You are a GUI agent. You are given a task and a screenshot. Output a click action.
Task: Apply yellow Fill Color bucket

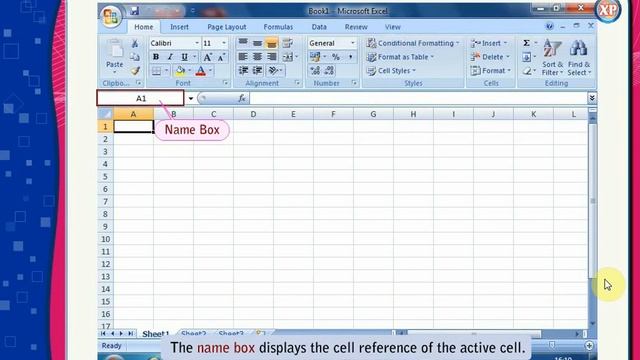[180, 71]
